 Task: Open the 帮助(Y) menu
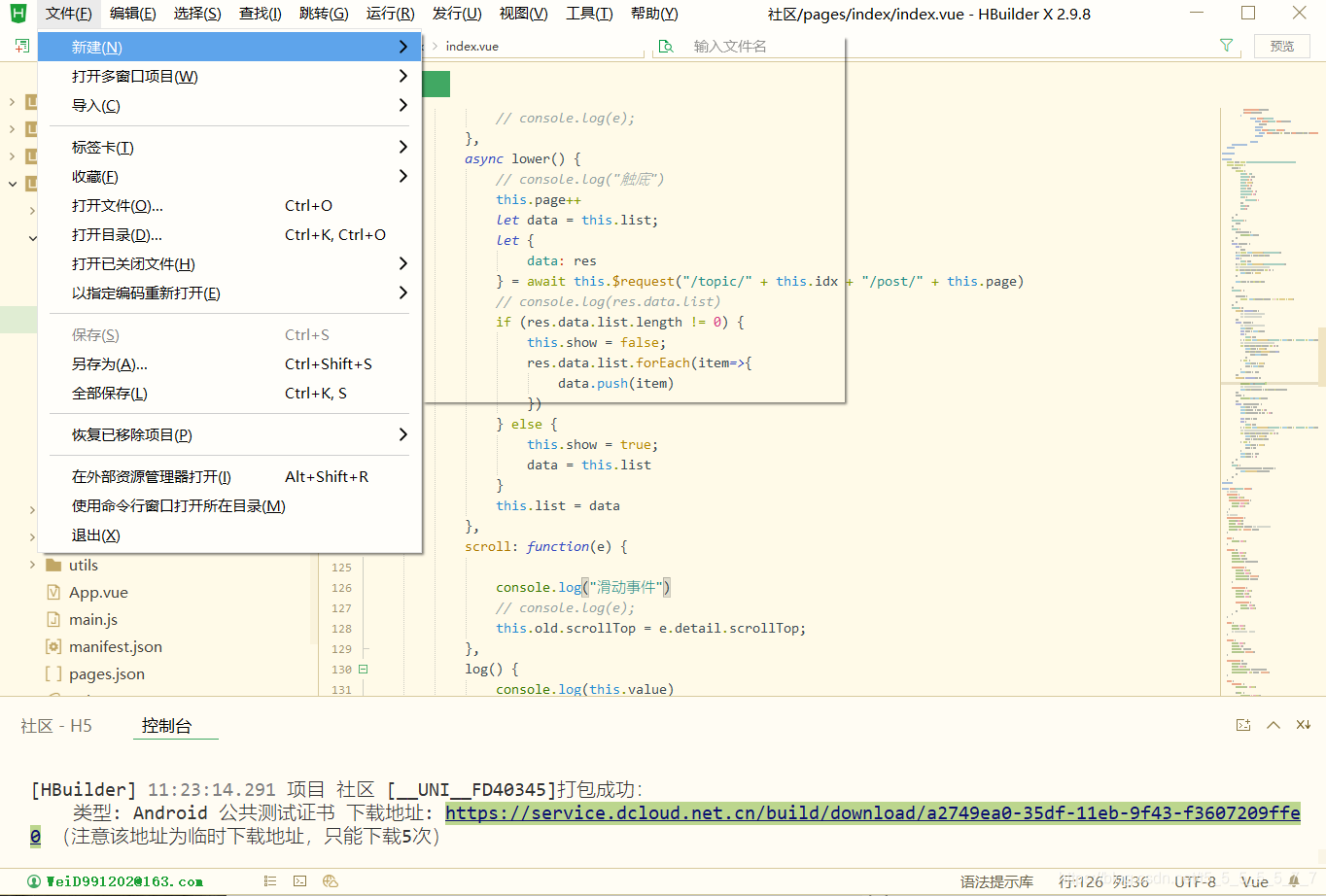654,14
